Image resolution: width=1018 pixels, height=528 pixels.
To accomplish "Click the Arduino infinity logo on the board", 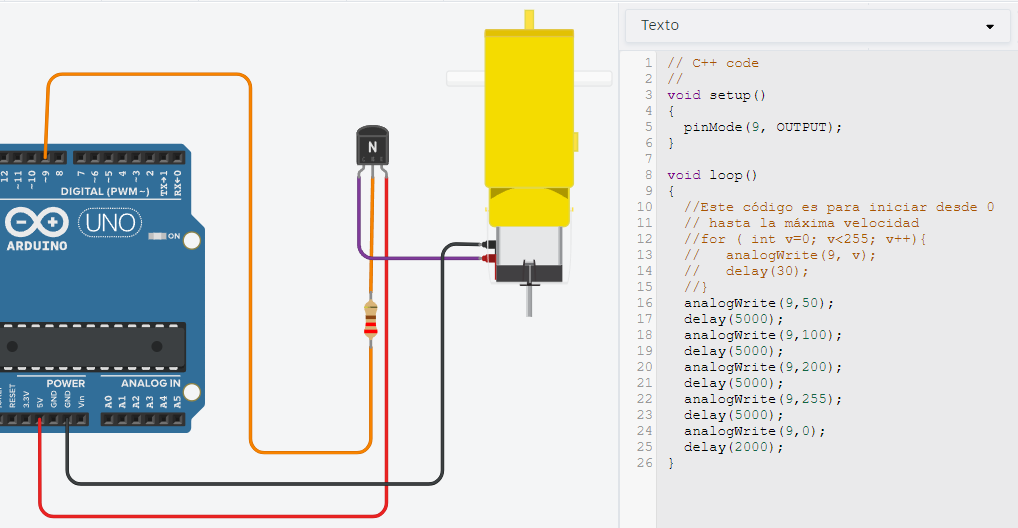I will click(x=37, y=221).
